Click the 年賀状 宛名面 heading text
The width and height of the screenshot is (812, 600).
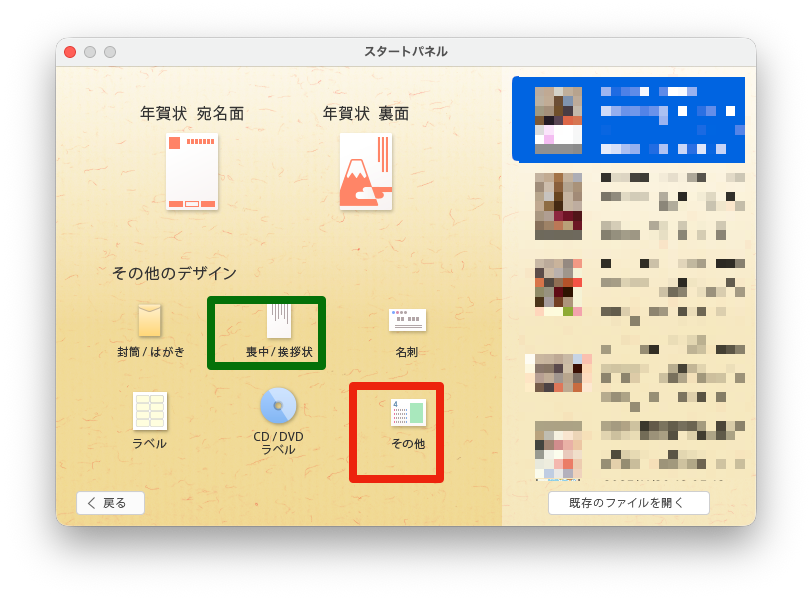[x=192, y=114]
